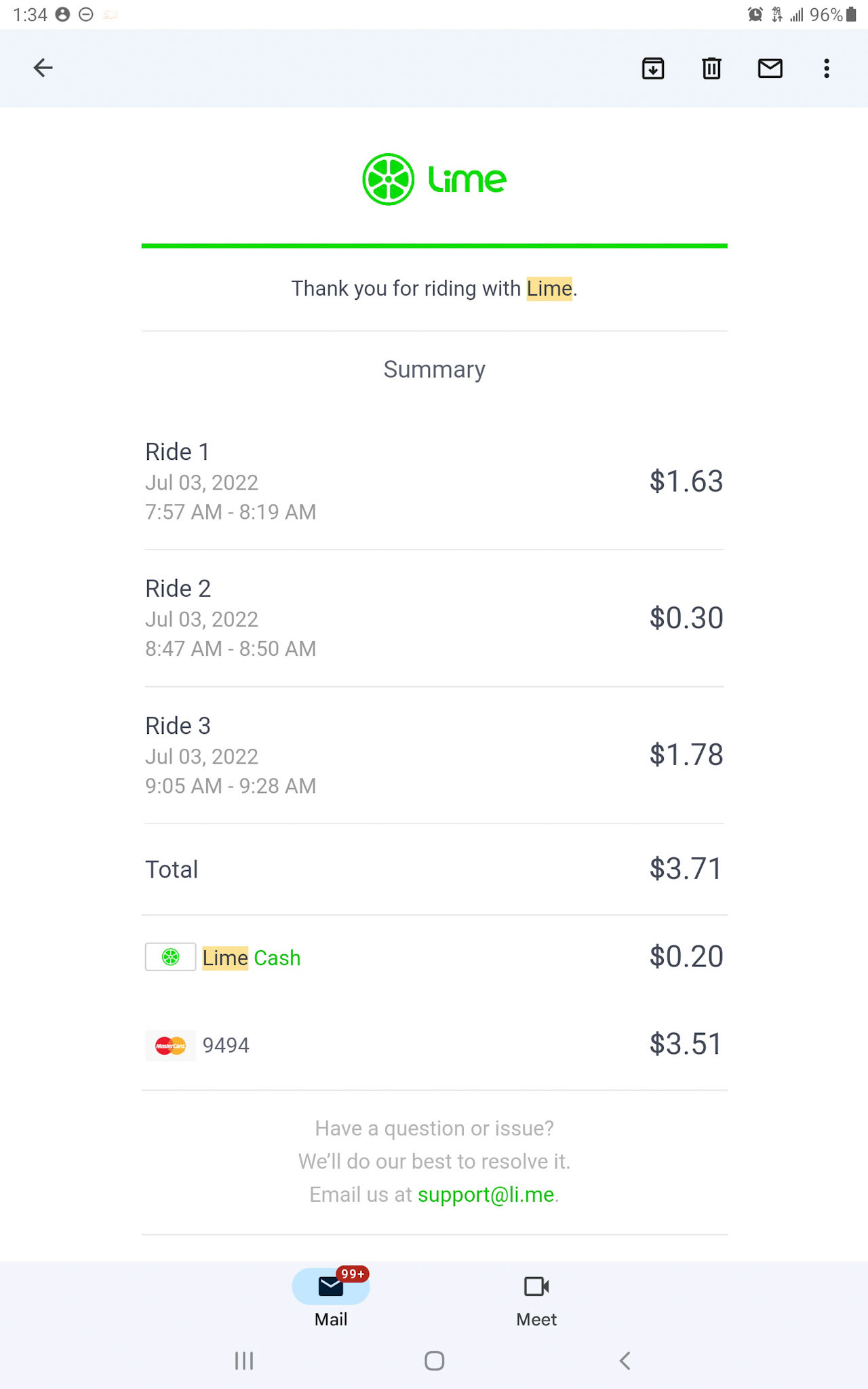Click the Lime logo header
868x1389 pixels.
pos(434,180)
